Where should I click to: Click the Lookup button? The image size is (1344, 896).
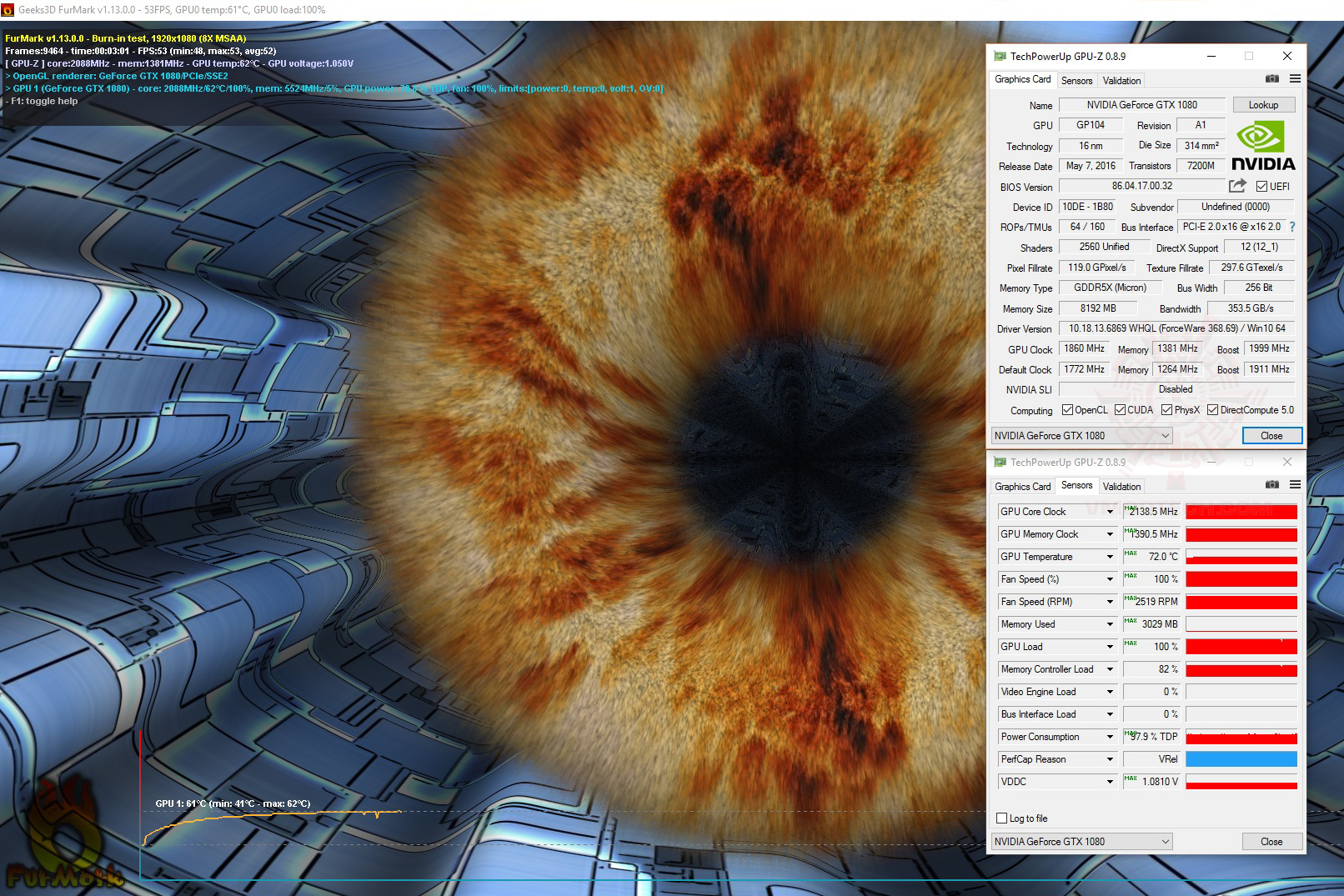(x=1263, y=105)
